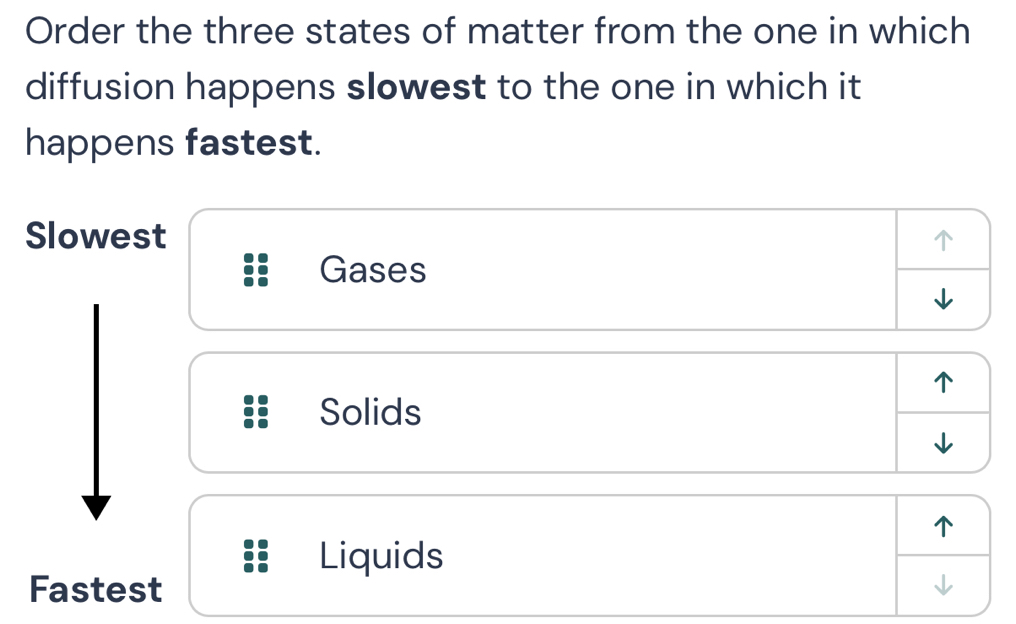
Task: Click the bold word slowest in the question
Action: click(415, 87)
